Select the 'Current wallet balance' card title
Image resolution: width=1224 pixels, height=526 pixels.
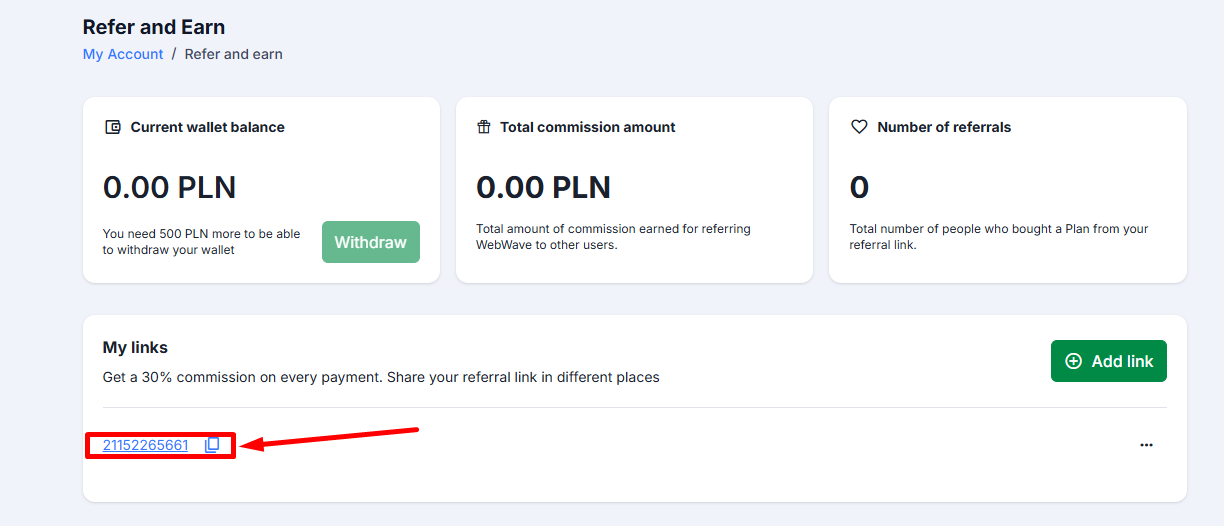tap(207, 127)
